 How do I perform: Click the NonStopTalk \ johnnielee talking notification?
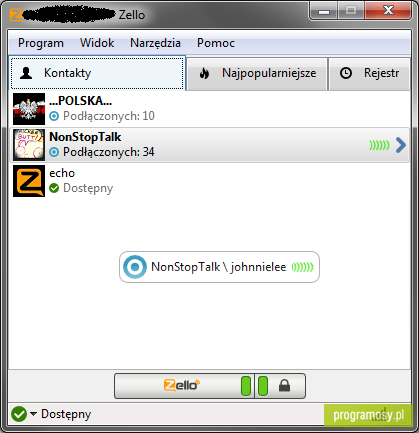point(219,267)
